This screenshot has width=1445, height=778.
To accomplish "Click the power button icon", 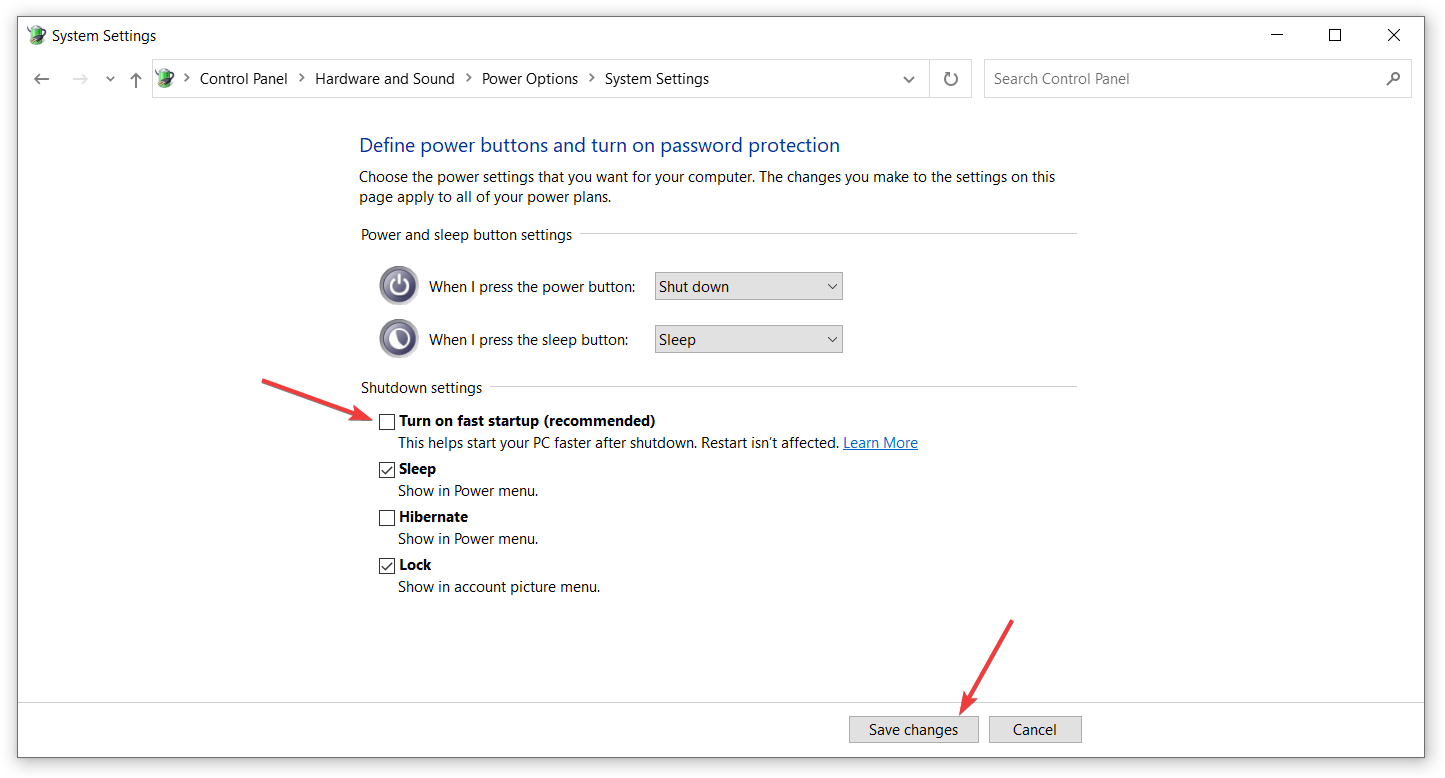I will pos(399,286).
